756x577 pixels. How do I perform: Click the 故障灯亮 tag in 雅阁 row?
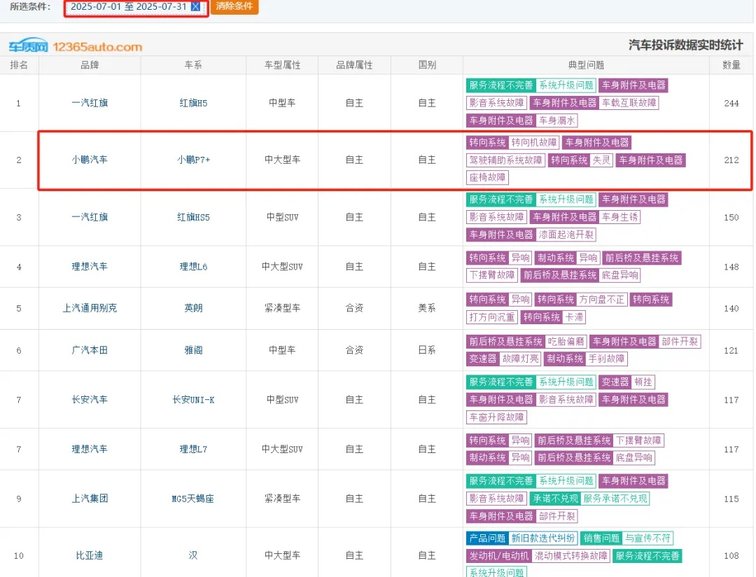[x=520, y=359]
